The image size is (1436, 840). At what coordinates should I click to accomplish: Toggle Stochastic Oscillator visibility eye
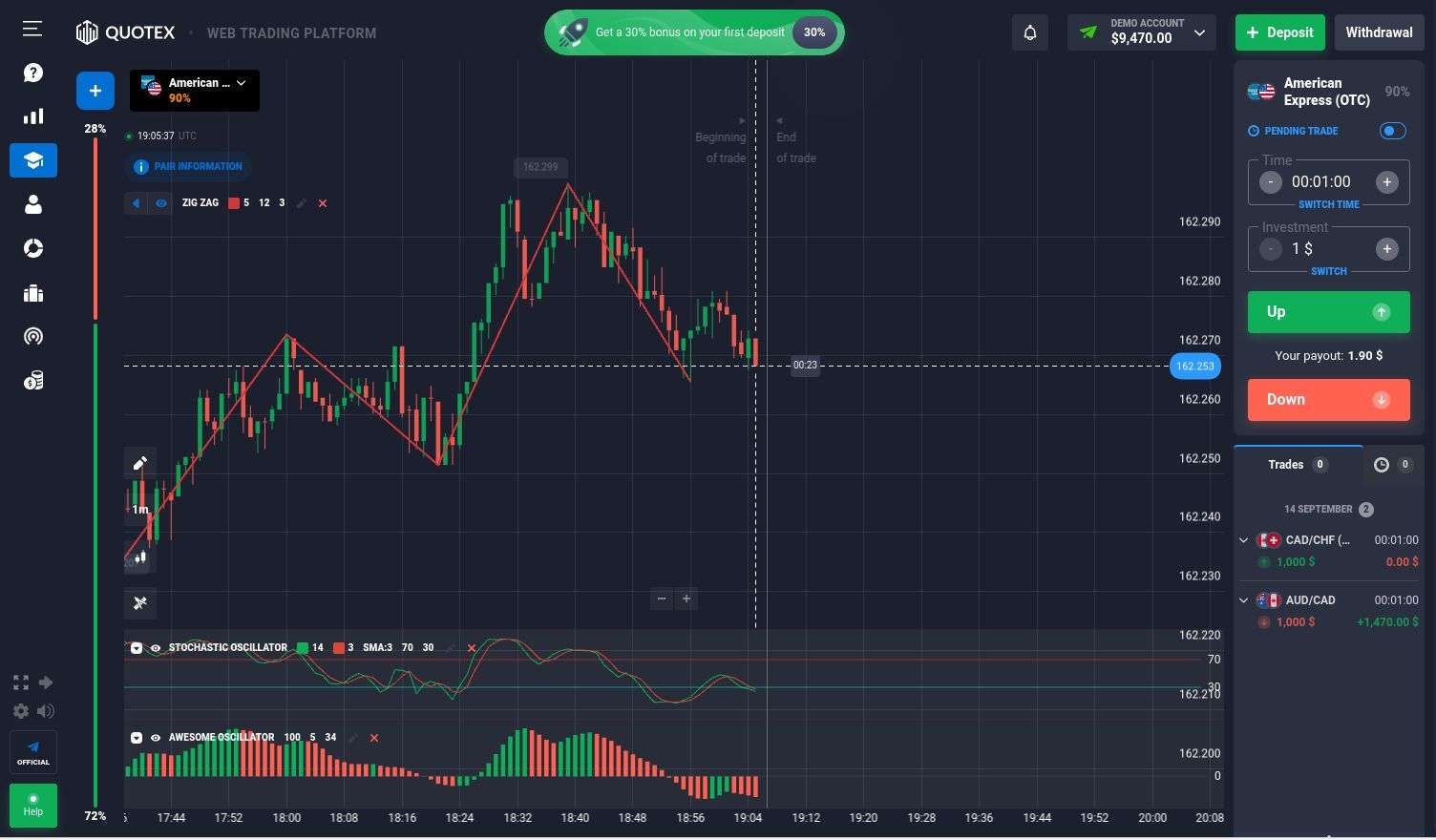(156, 648)
